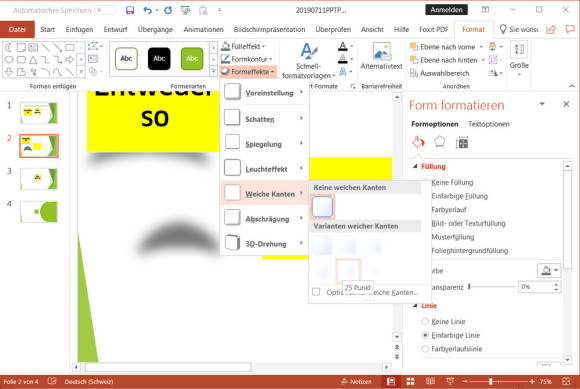Screen dimensions: 580x389
Task: Click the Undo arrow icon
Action: 148,10
